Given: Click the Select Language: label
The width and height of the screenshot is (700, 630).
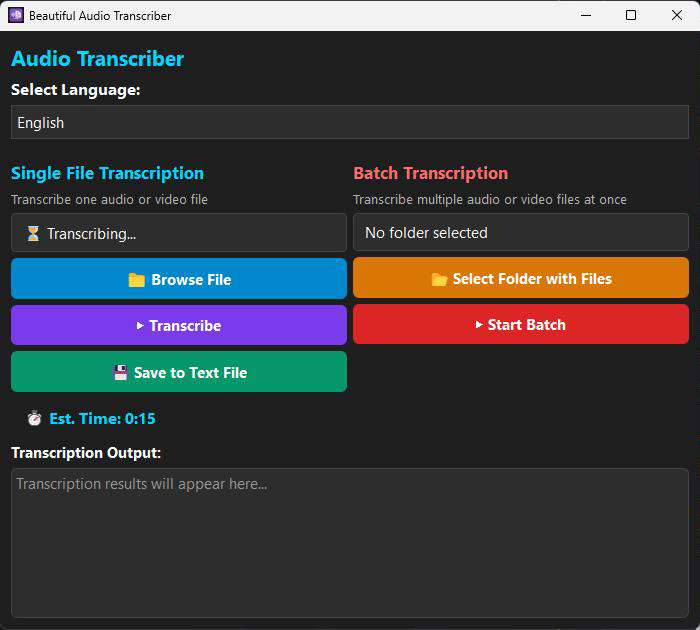Looking at the screenshot, I should (75, 90).
